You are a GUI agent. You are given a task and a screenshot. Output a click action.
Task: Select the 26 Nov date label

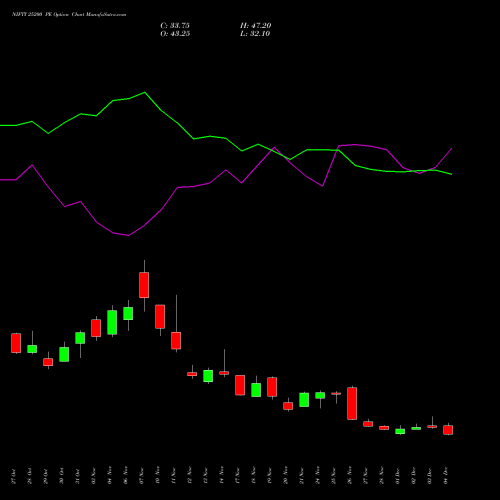point(350,476)
